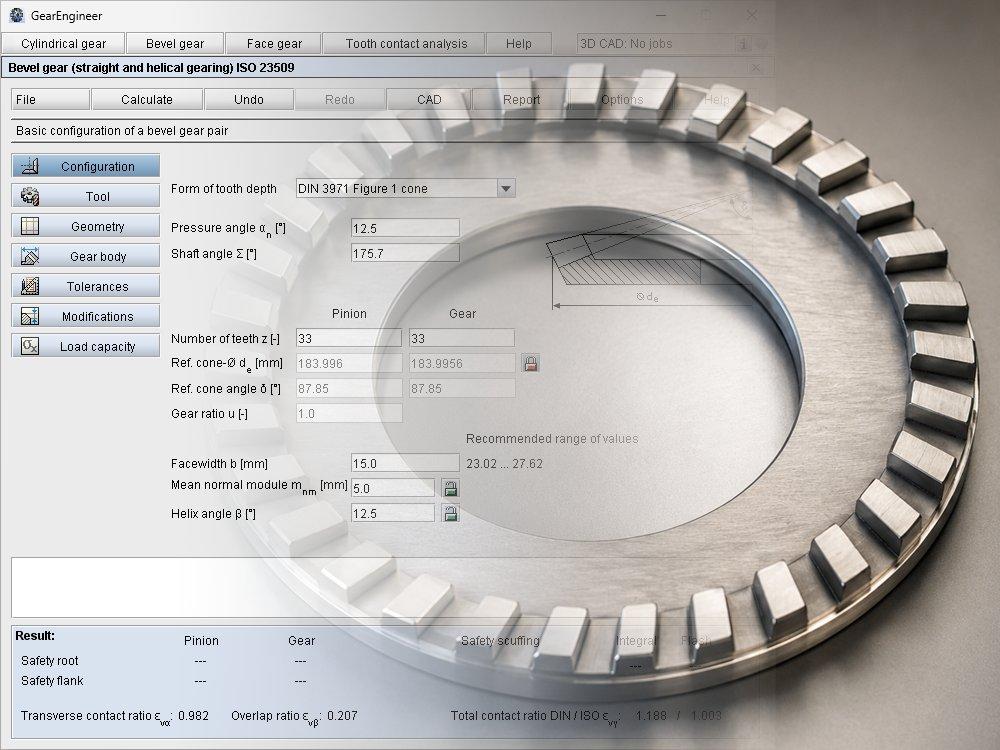Open the Geometry grid icon
Screen dimensions: 1000x750
pyautogui.click(x=30, y=226)
